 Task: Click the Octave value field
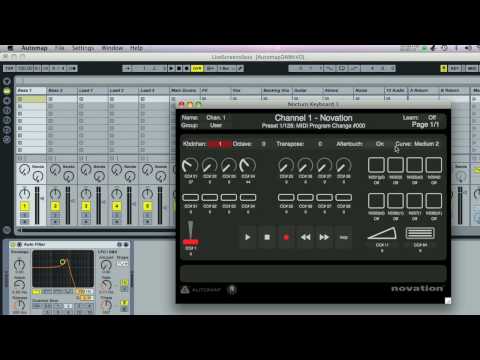click(x=263, y=144)
